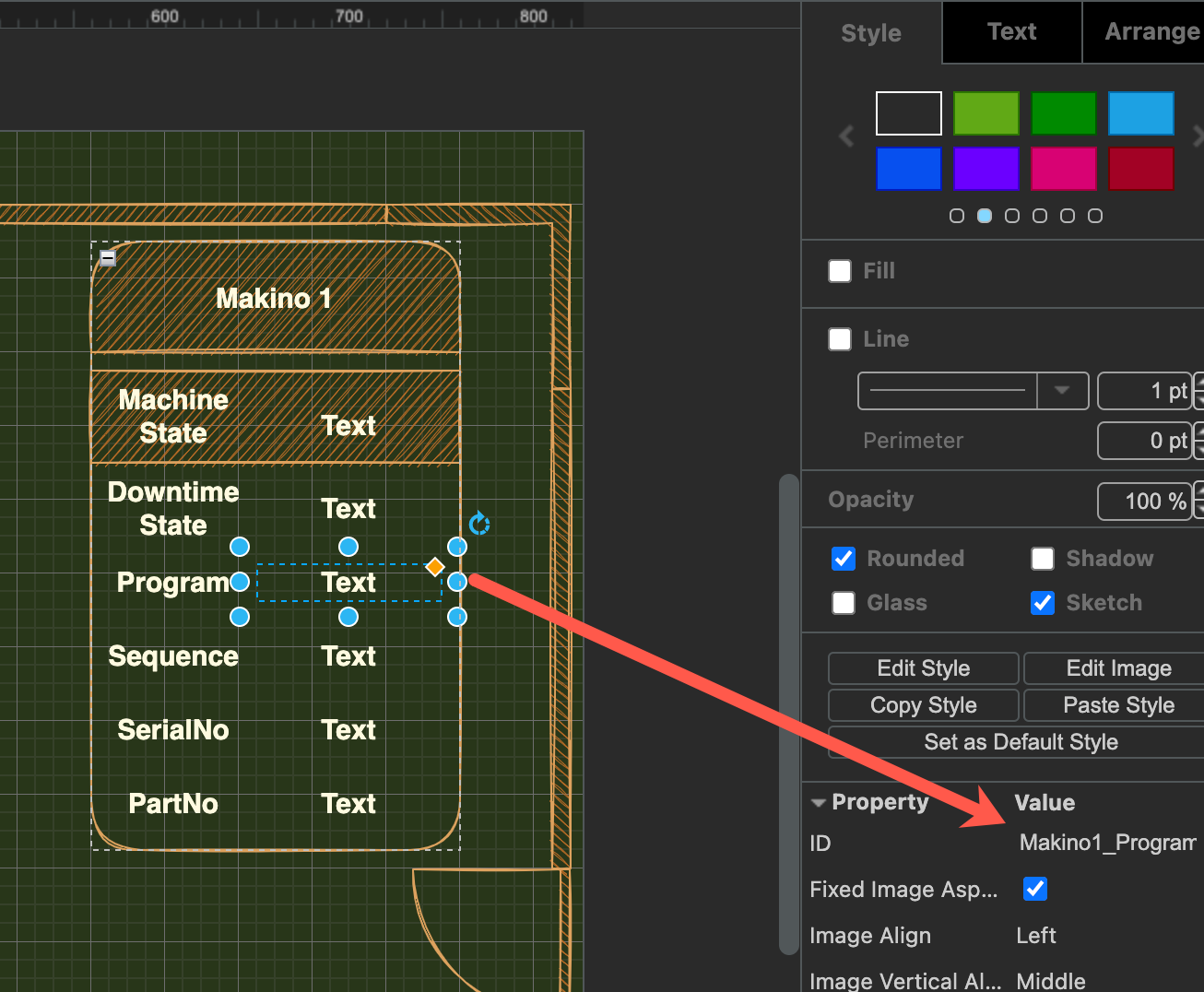
Task: Switch to the Text tab
Action: [1010, 32]
